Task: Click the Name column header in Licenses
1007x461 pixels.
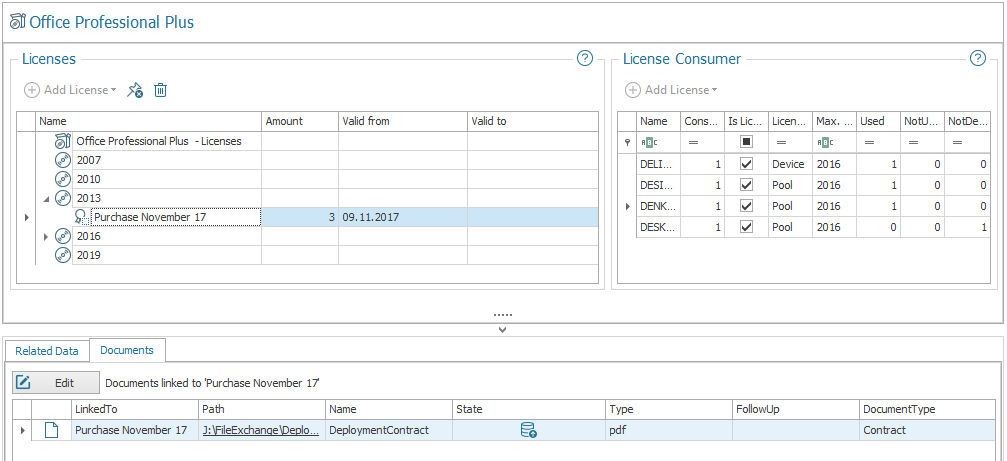Action: (x=148, y=121)
